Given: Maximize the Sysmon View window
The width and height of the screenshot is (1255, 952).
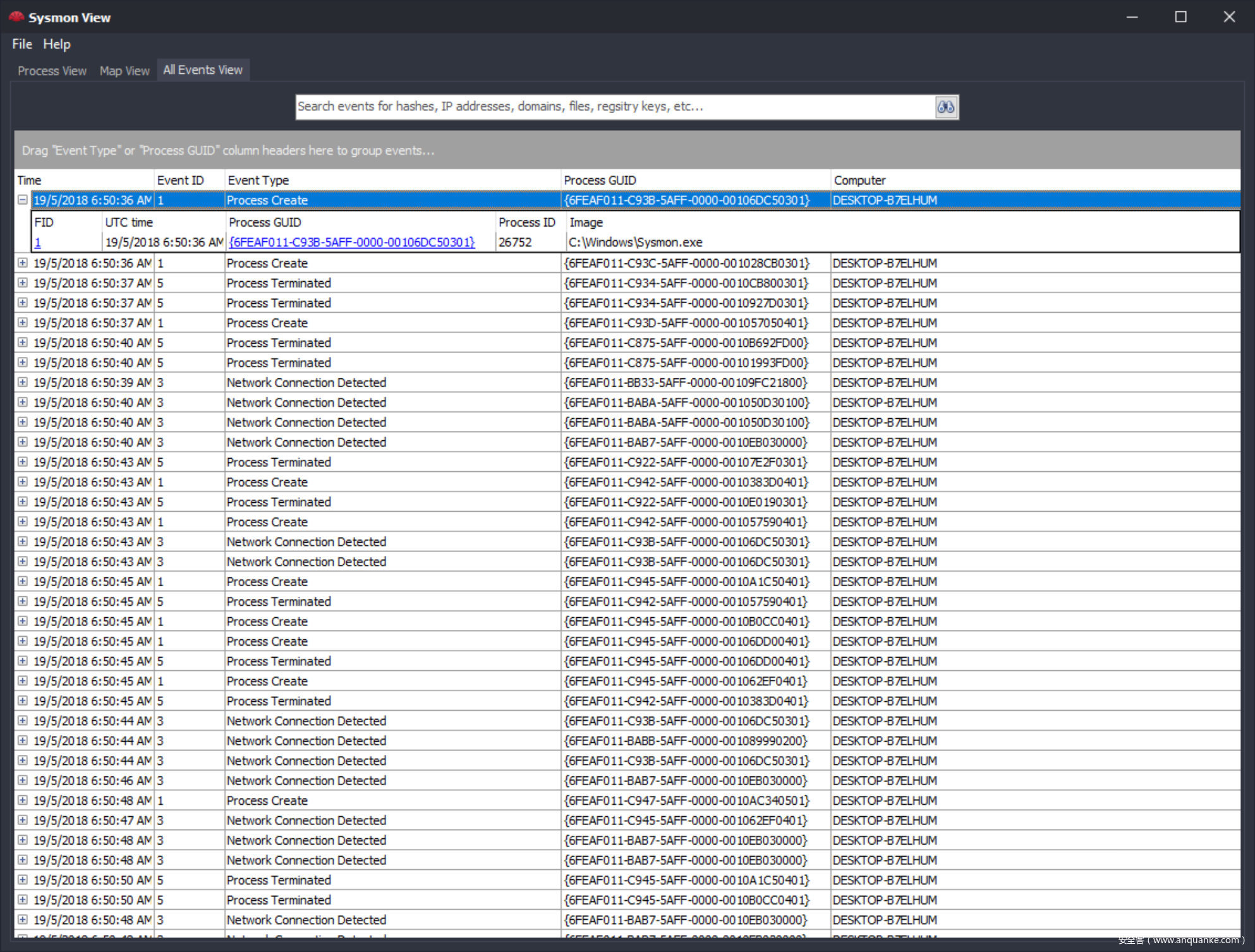Looking at the screenshot, I should click(1180, 17).
